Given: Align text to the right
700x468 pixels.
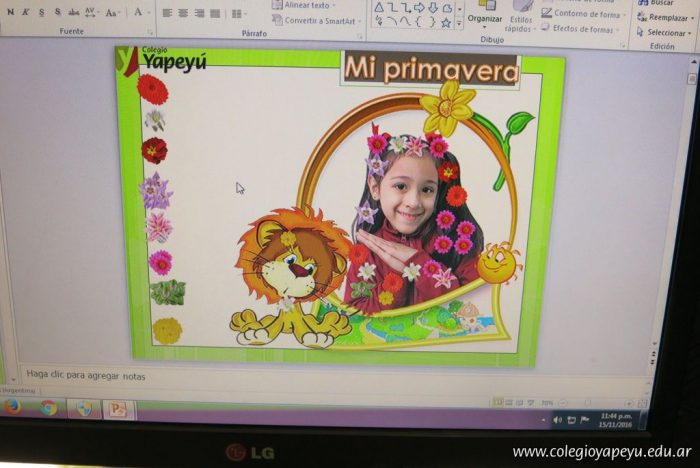Looking at the screenshot, I should (x=198, y=13).
